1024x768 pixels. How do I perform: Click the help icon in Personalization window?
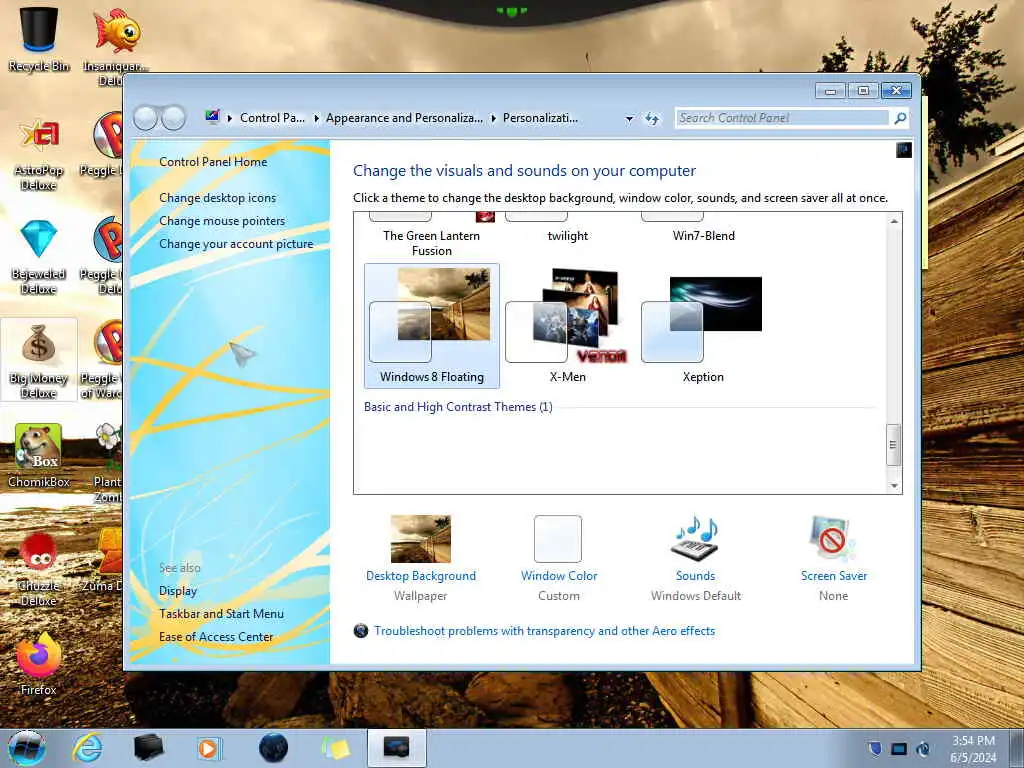click(x=904, y=150)
